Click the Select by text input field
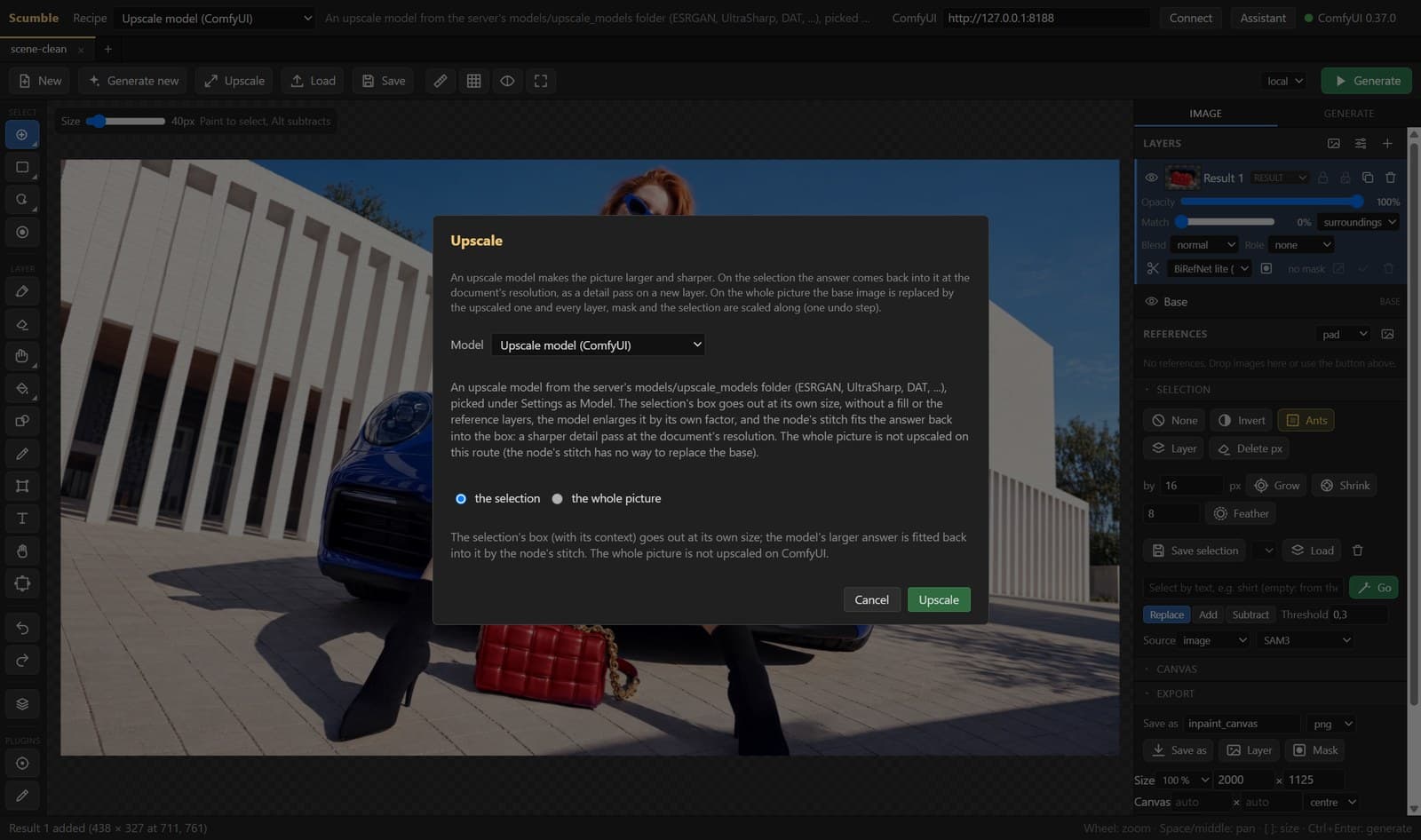 (1242, 588)
